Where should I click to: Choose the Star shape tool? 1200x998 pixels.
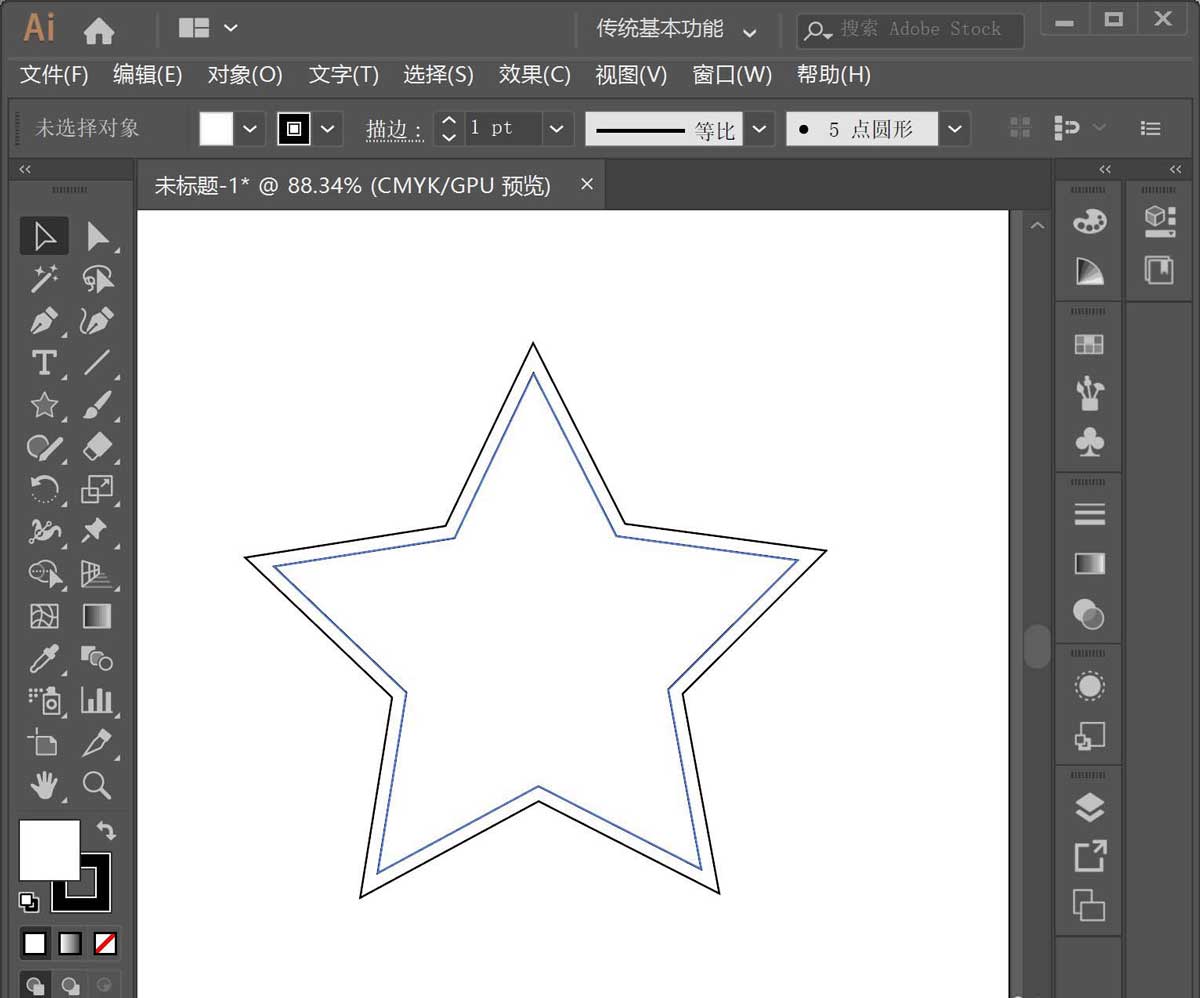[44, 405]
